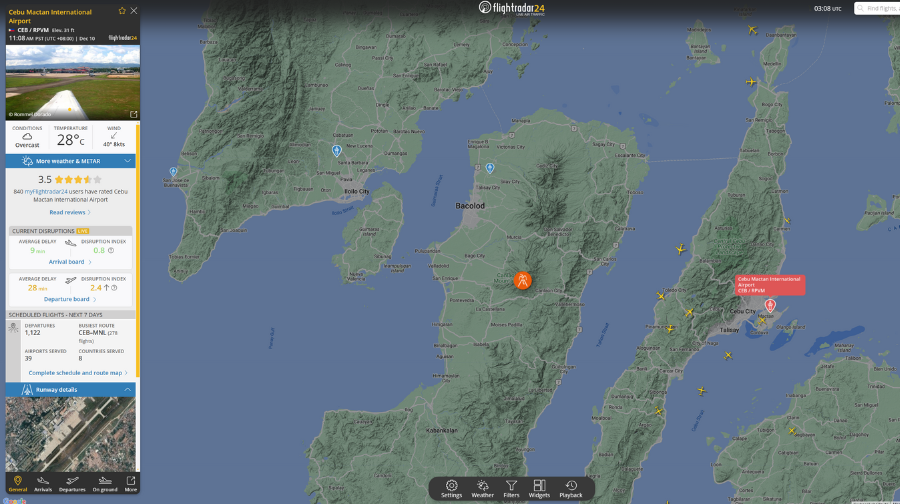Click the disruption index help icon beside 2.4
This screenshot has height=504, width=900.
pyautogui.click(x=114, y=288)
